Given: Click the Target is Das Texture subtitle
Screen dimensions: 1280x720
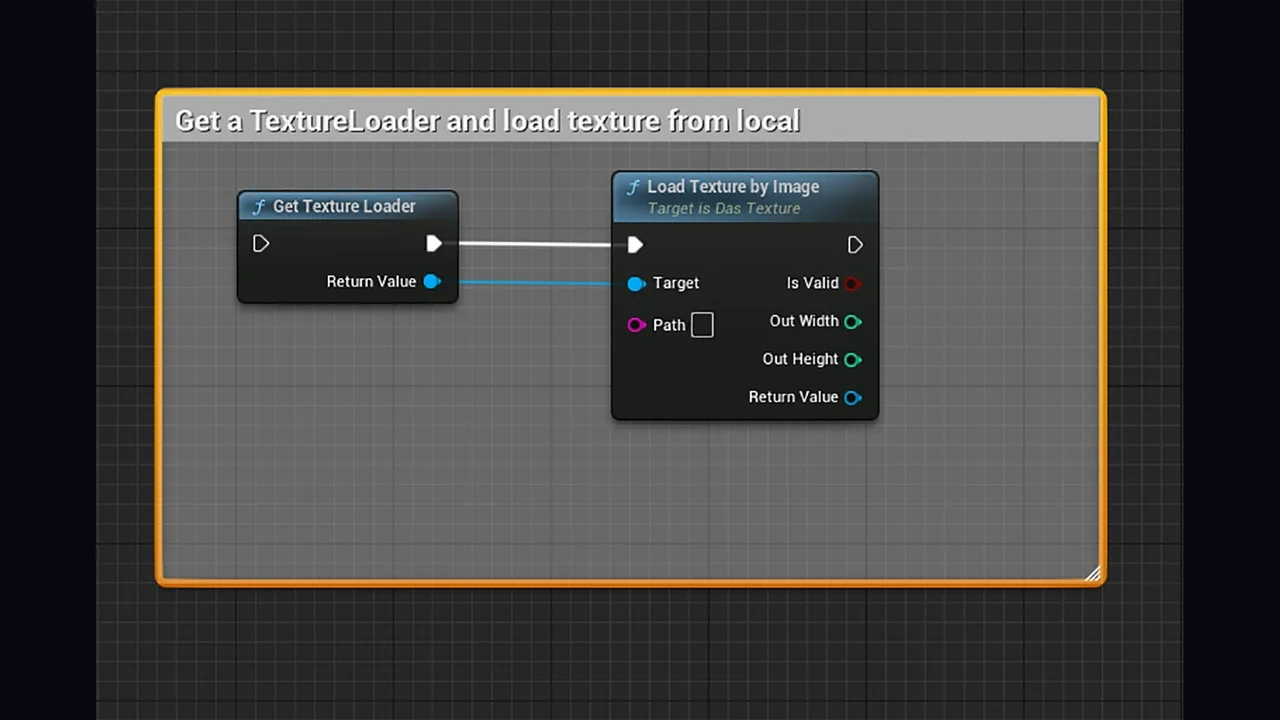Looking at the screenshot, I should click(724, 208).
